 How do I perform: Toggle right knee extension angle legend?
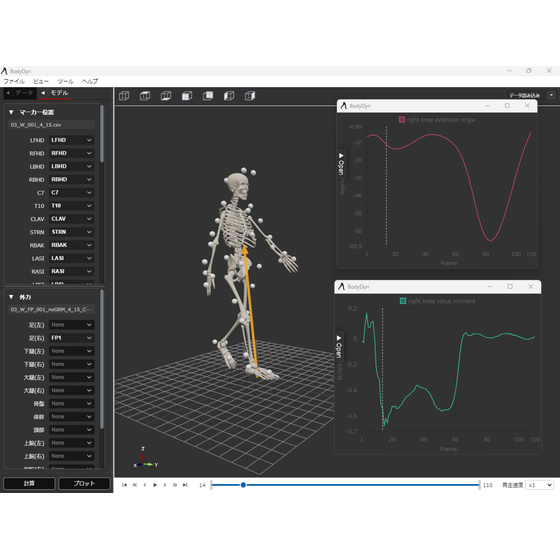pyautogui.click(x=402, y=120)
